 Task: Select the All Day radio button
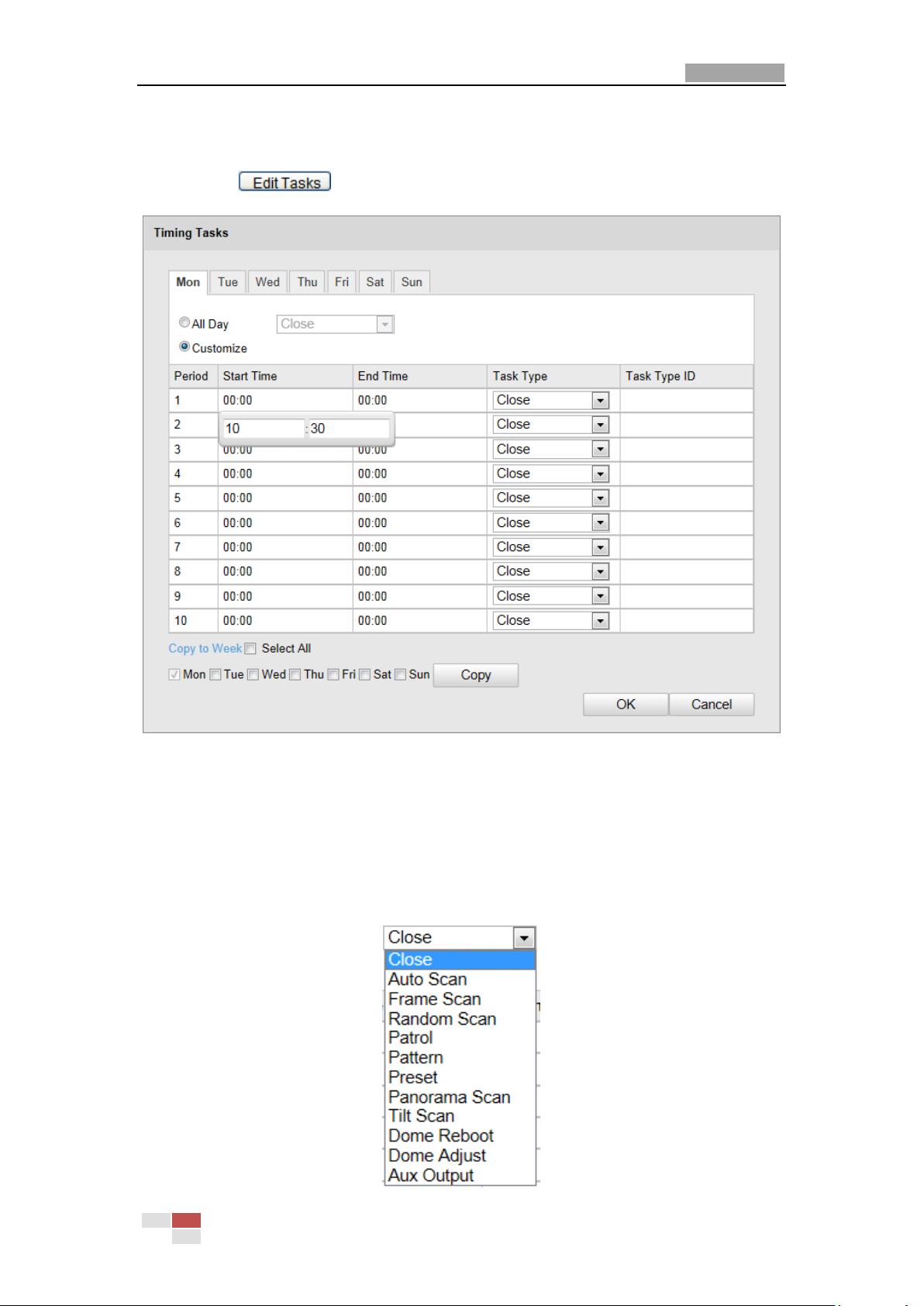(184, 322)
